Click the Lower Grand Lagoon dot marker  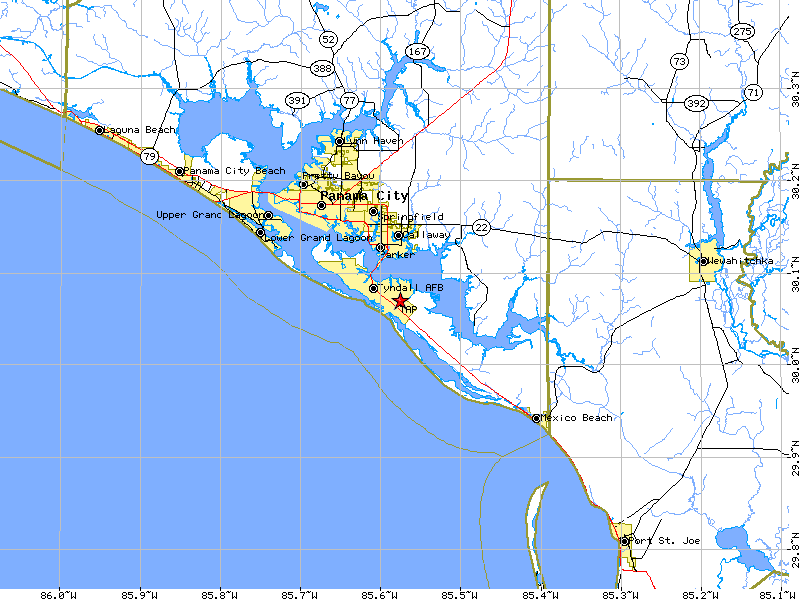[x=260, y=233]
